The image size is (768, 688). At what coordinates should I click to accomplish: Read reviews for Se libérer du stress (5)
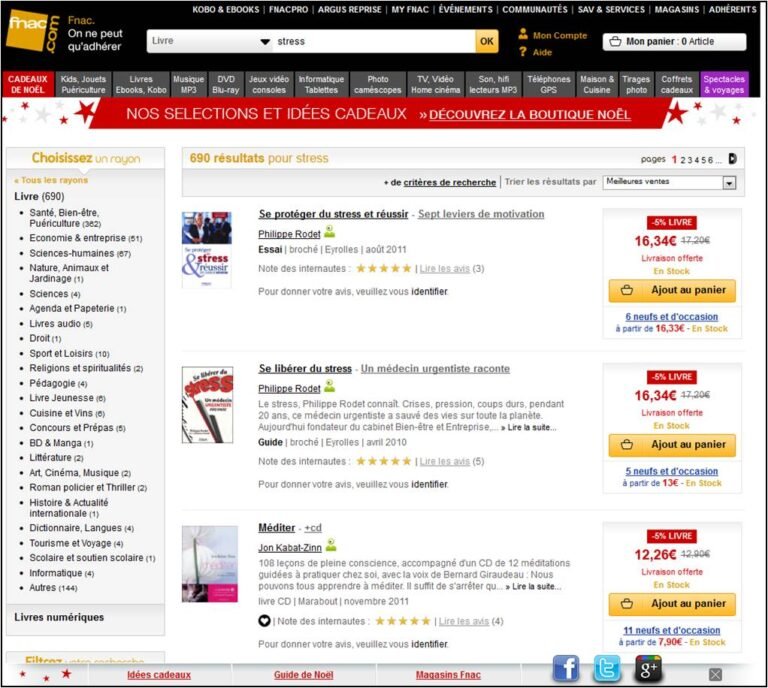(x=444, y=461)
